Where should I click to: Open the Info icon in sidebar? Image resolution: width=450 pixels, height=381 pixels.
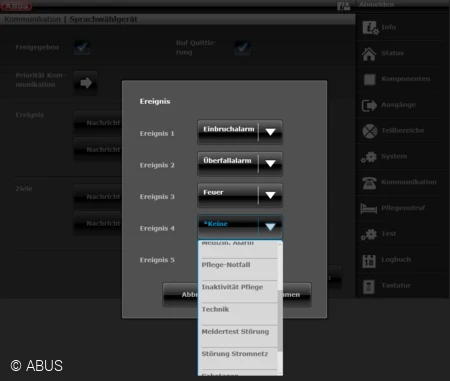(370, 28)
